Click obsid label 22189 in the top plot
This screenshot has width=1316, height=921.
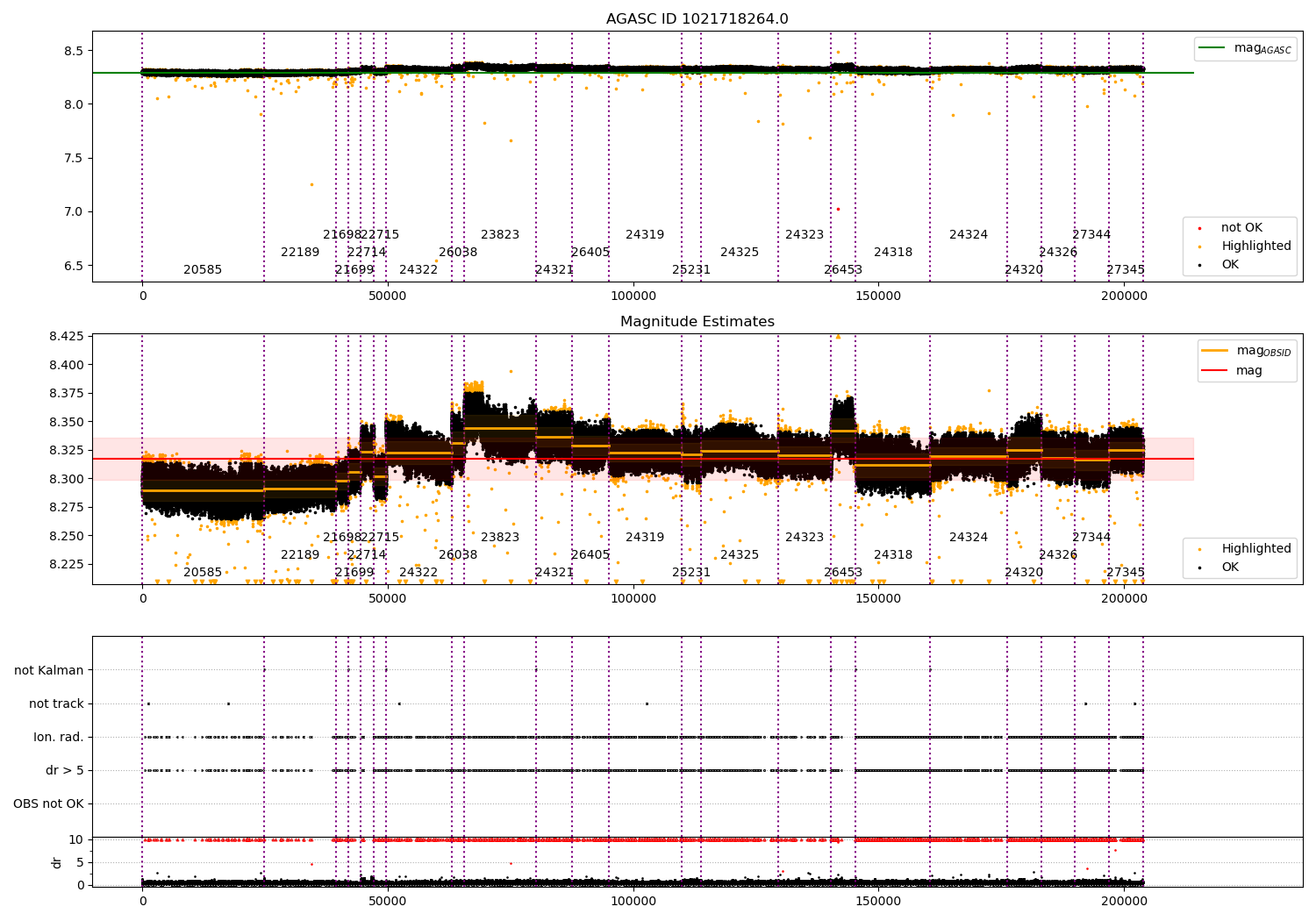300,253
